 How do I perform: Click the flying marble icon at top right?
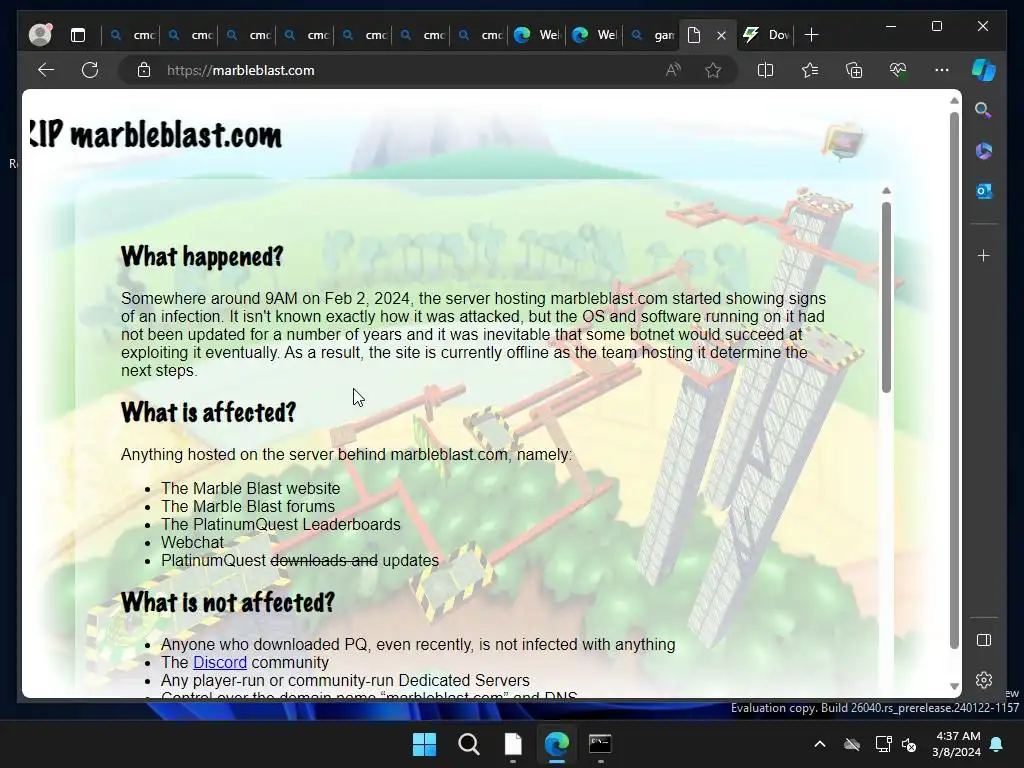pos(842,140)
